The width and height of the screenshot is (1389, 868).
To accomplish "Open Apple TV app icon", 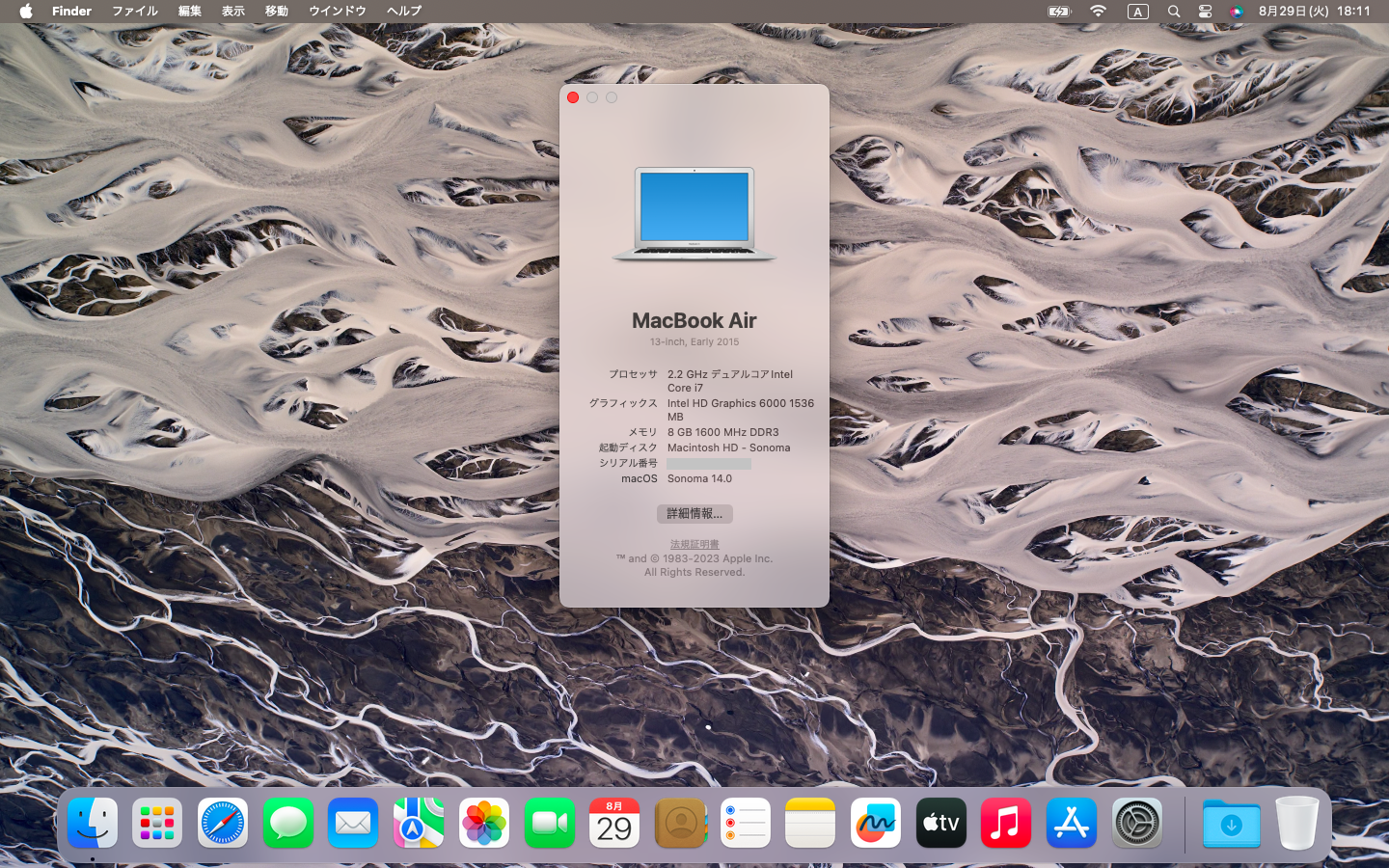I will click(x=941, y=823).
